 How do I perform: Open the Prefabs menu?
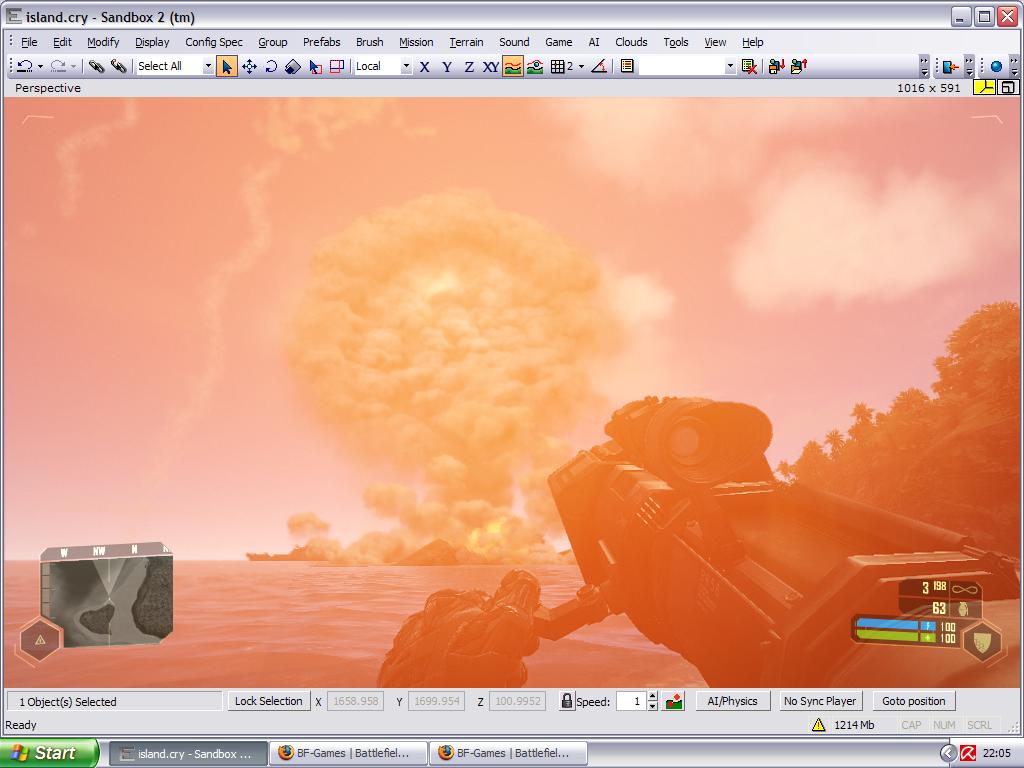(x=321, y=42)
